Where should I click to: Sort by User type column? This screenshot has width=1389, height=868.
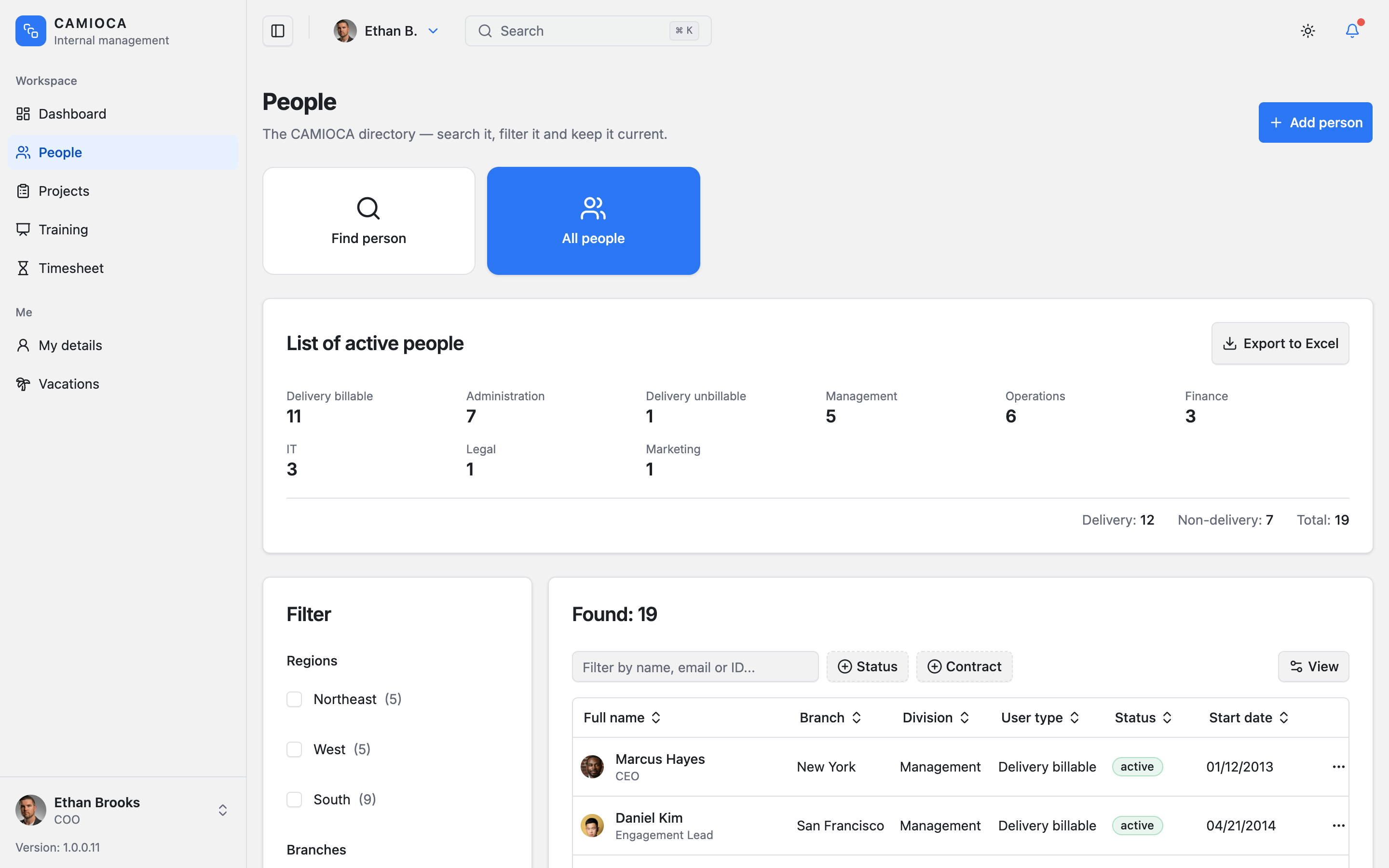click(1040, 718)
